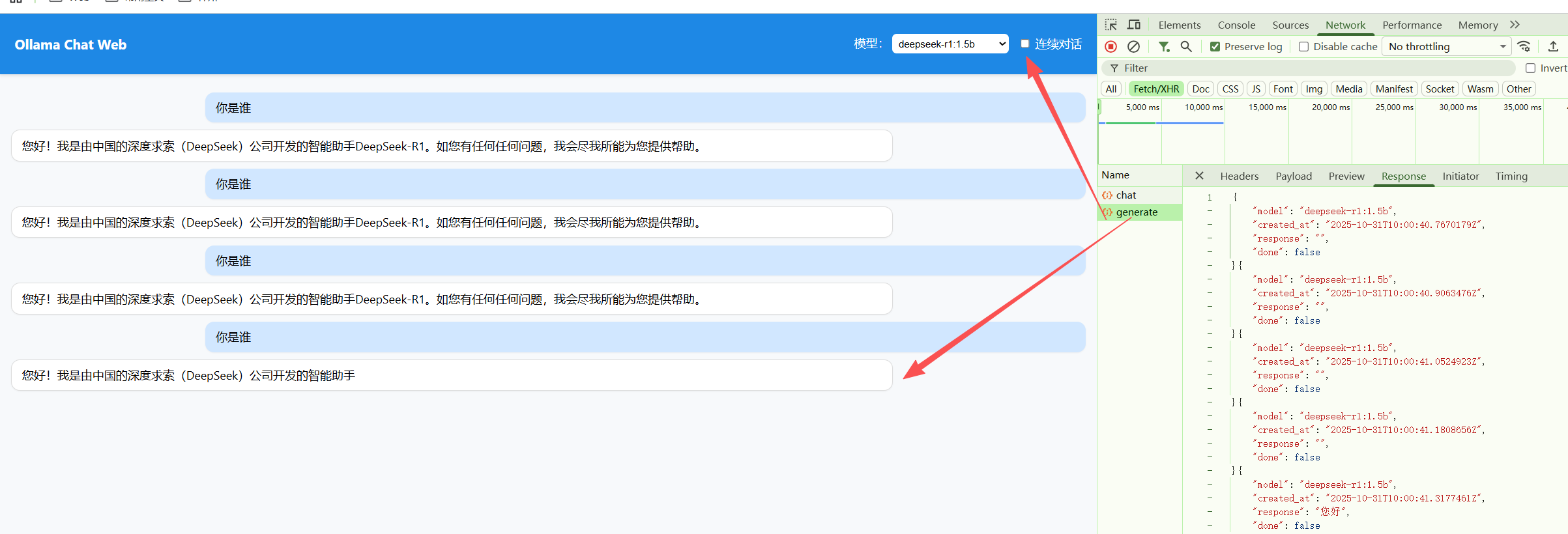
Task: Open the Timing tab
Action: click(1511, 176)
